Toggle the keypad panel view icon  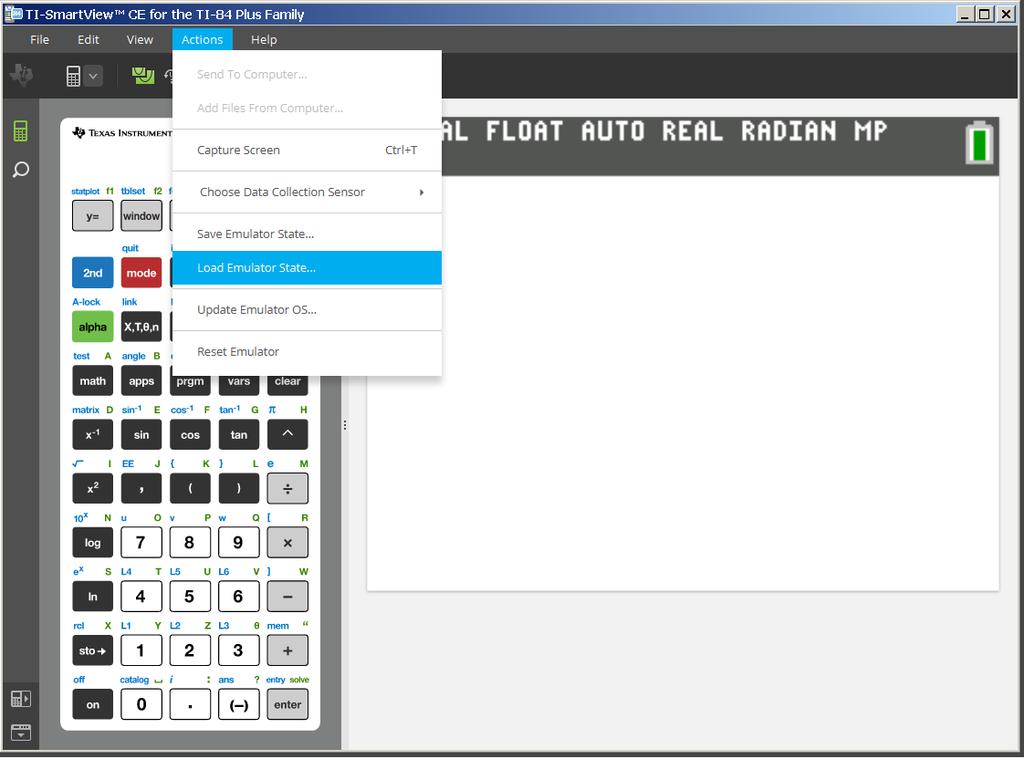click(x=21, y=699)
